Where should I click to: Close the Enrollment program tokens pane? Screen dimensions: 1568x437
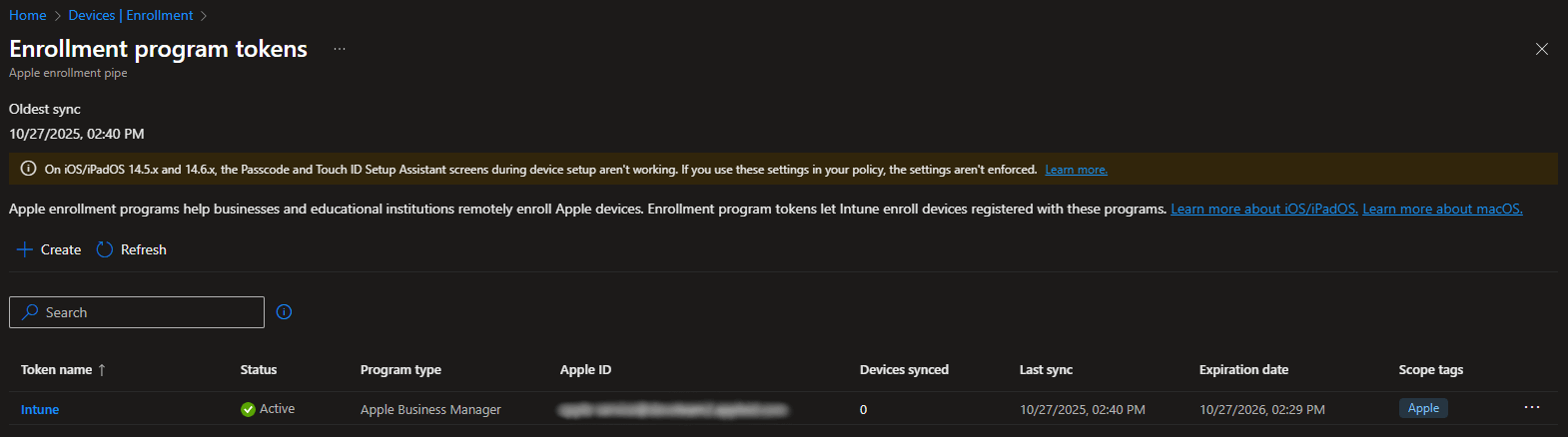pyautogui.click(x=1541, y=49)
